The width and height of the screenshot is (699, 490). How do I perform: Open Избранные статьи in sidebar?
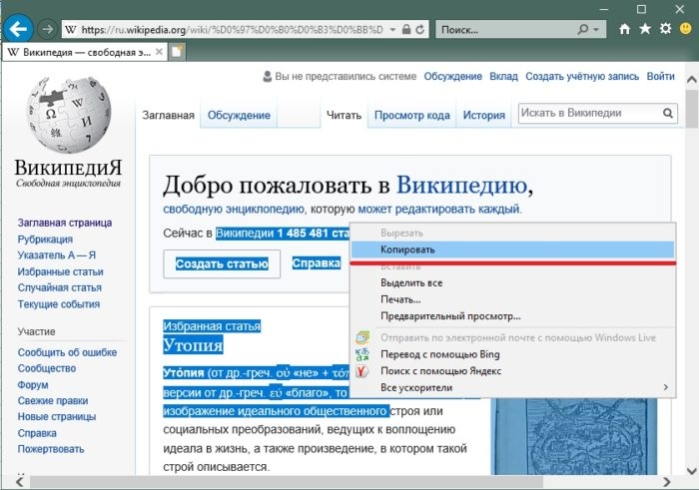(x=60, y=272)
